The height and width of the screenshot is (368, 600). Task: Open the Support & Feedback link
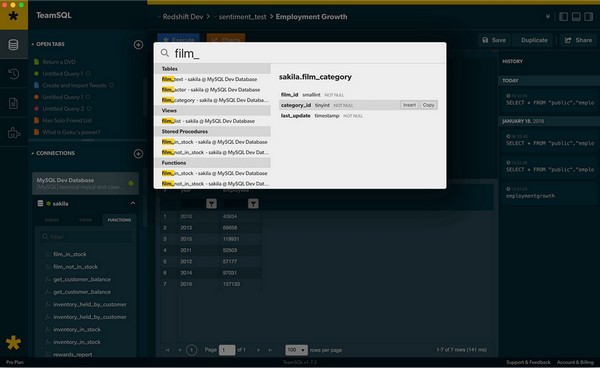point(528,362)
